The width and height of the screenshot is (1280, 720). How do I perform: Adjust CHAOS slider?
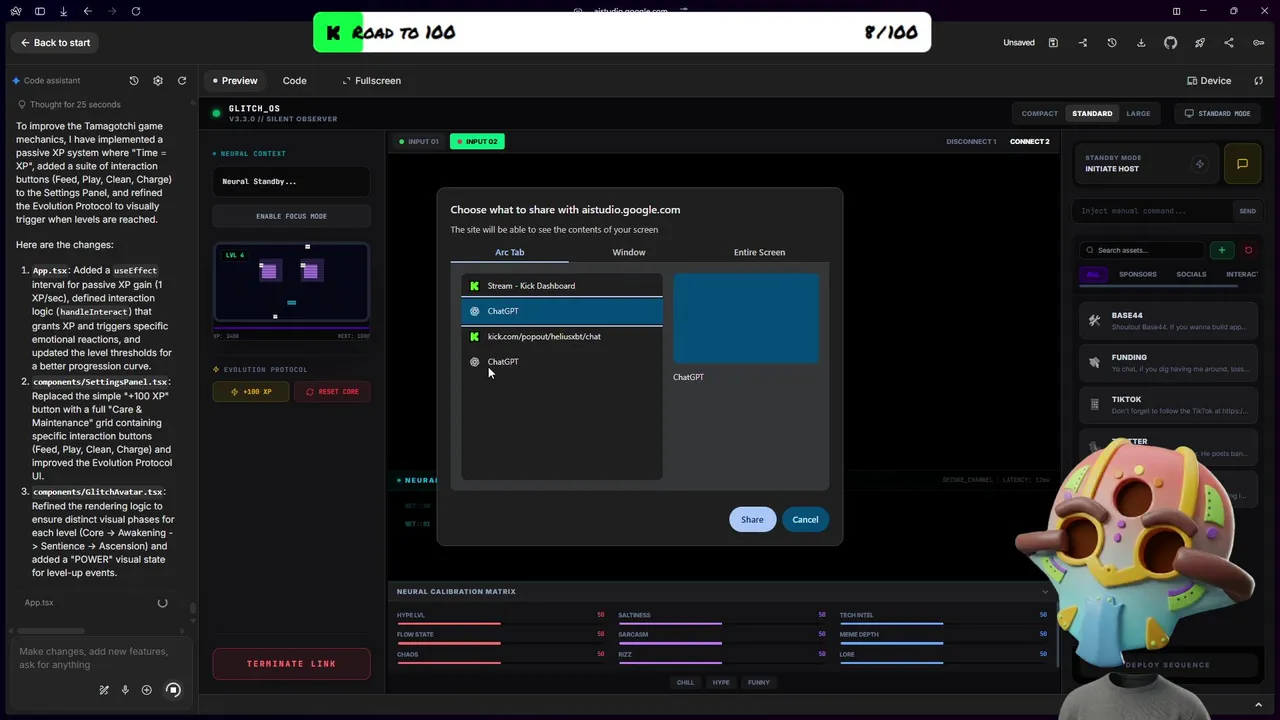500,662
